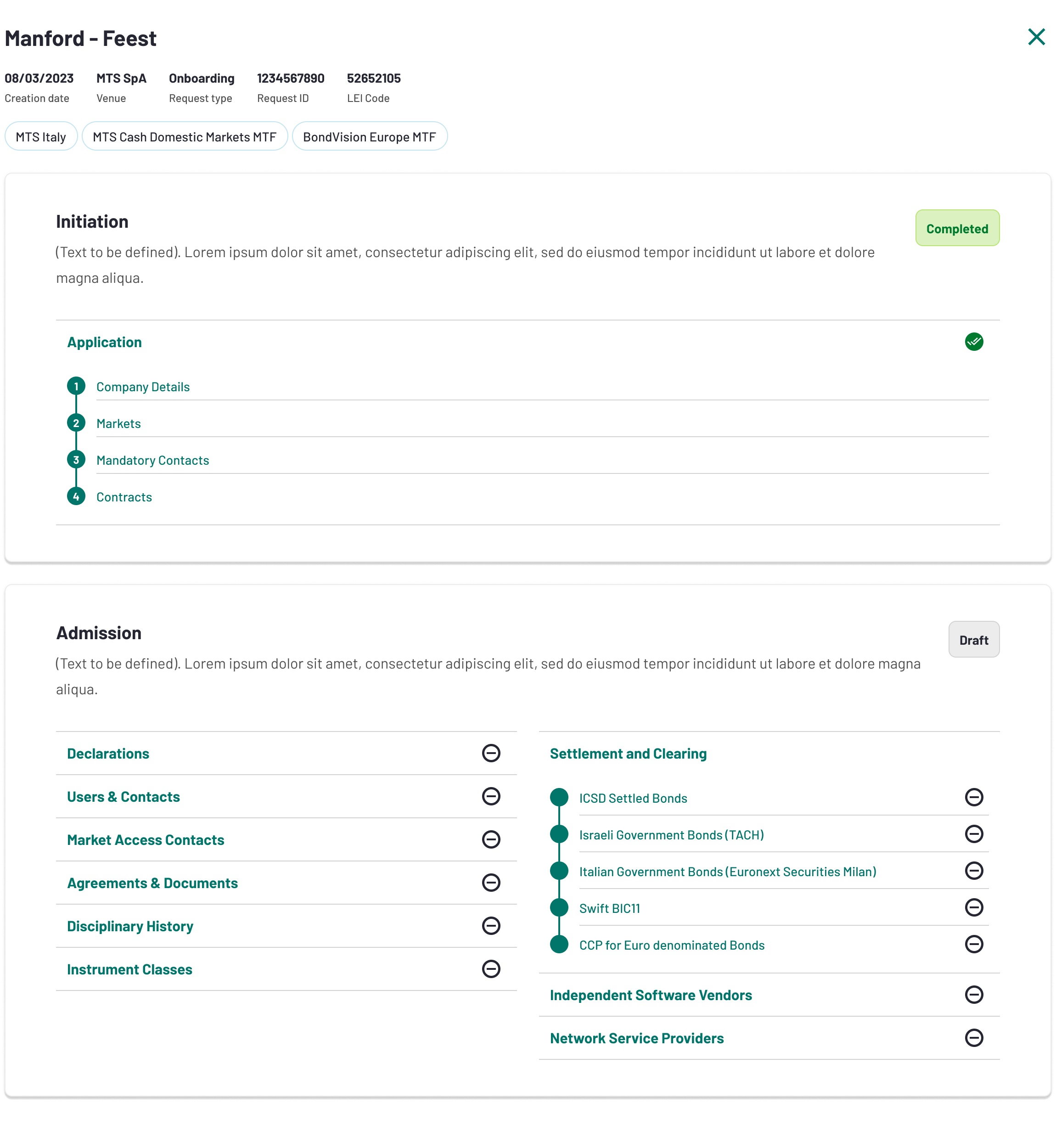Click step 4 numbered circle
This screenshot has width=1056, height=1148.
[76, 496]
